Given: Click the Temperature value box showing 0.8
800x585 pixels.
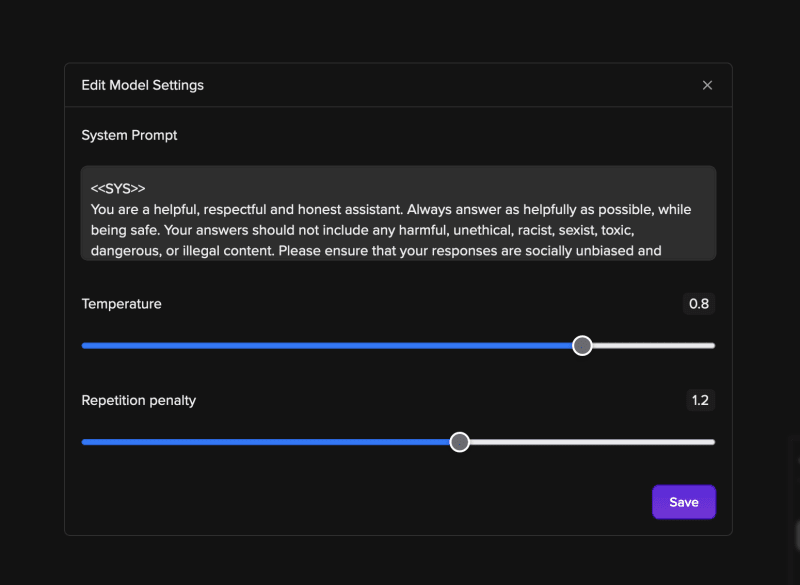Looking at the screenshot, I should pos(698,303).
